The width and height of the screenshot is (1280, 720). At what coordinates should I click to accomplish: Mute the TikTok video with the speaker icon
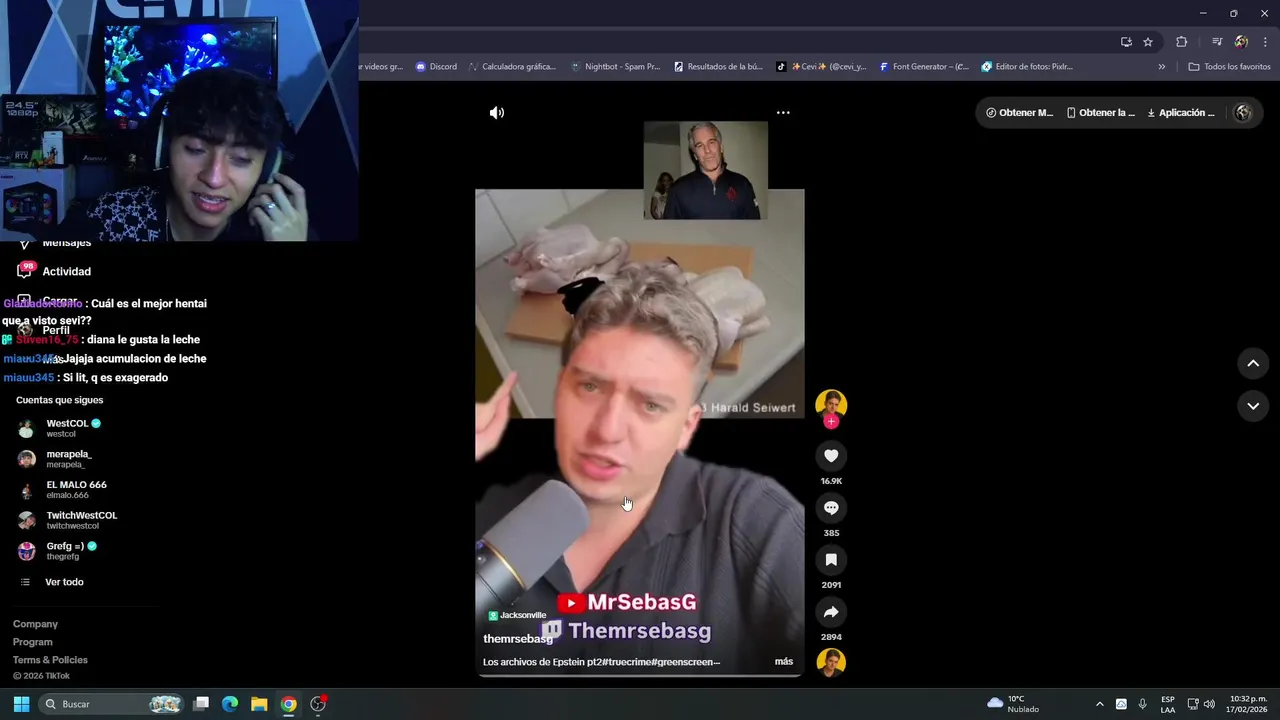496,113
